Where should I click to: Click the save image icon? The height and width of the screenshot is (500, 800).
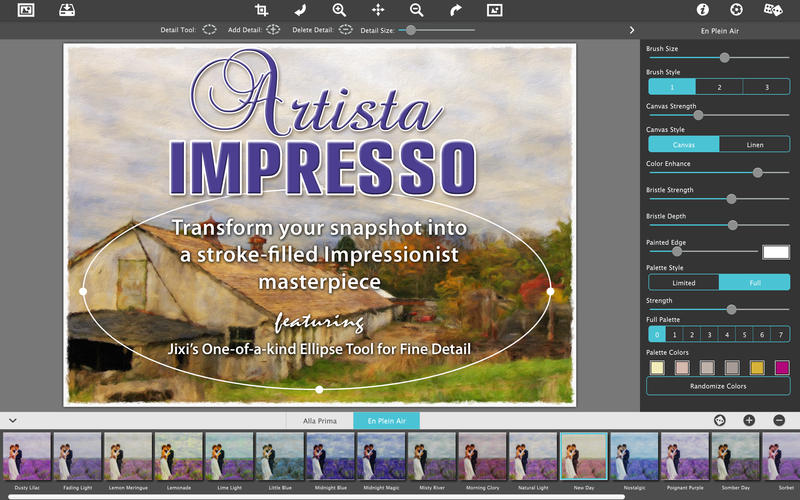click(x=66, y=10)
